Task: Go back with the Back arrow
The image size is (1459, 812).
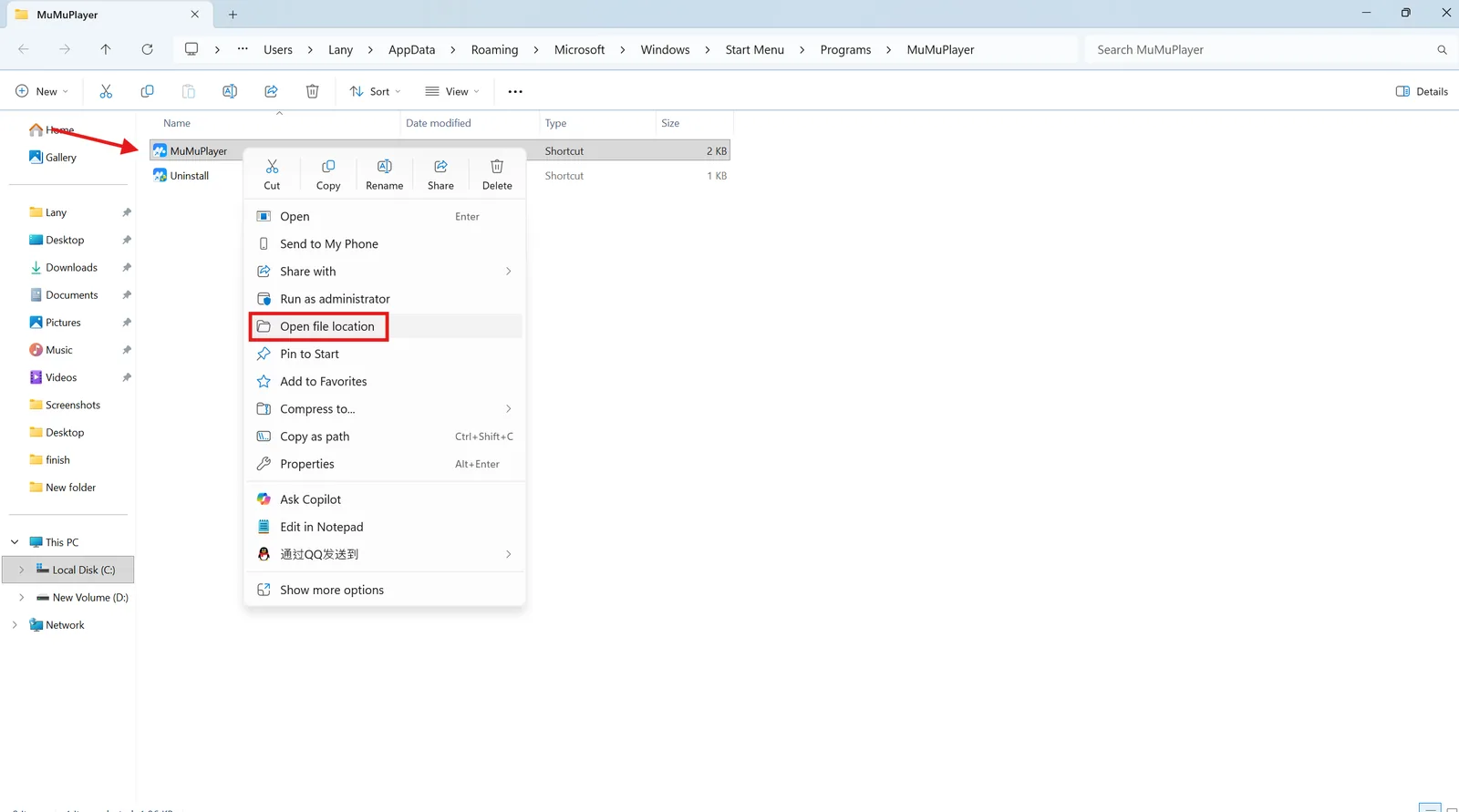Action: (24, 49)
